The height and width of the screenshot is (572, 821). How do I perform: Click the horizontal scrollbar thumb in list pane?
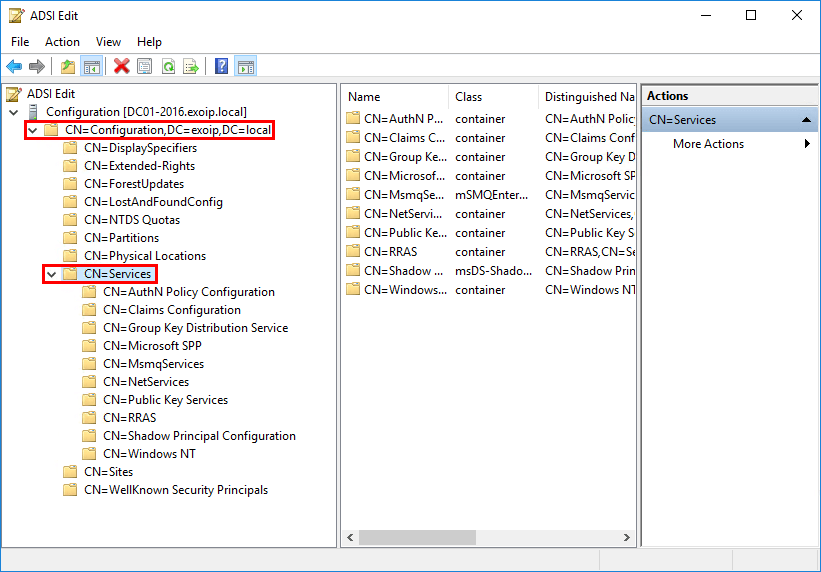[x=417, y=537]
